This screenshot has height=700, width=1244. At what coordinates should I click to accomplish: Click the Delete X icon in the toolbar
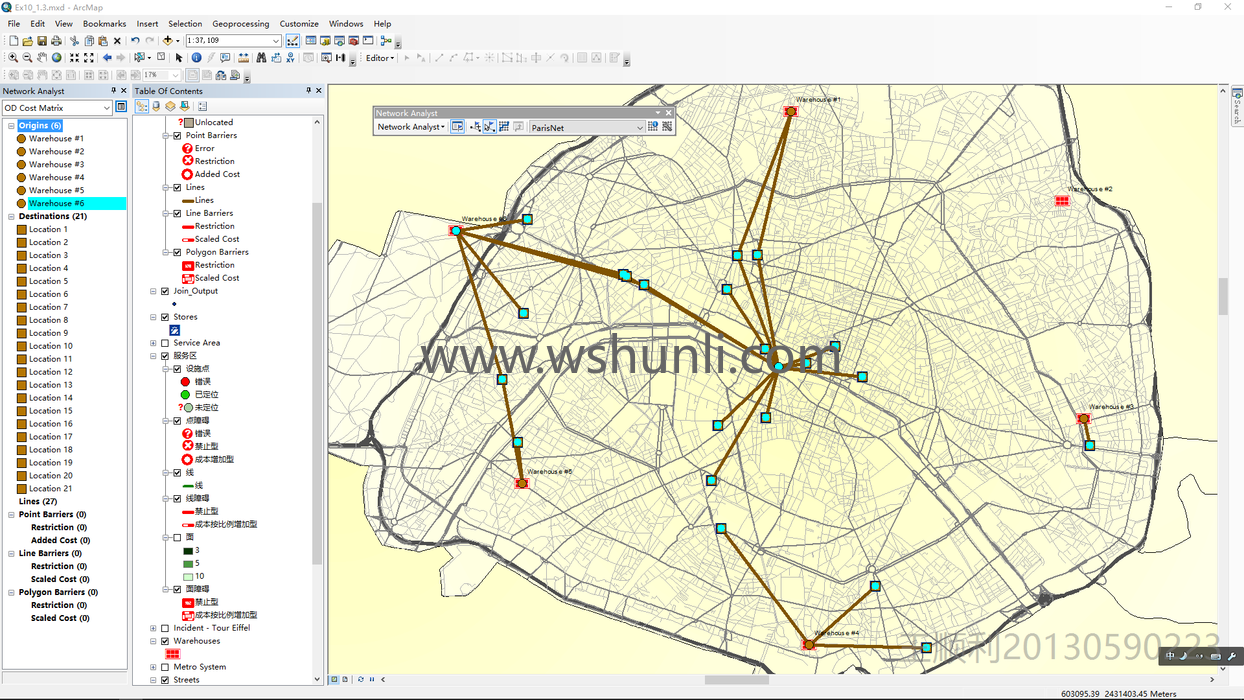[117, 41]
